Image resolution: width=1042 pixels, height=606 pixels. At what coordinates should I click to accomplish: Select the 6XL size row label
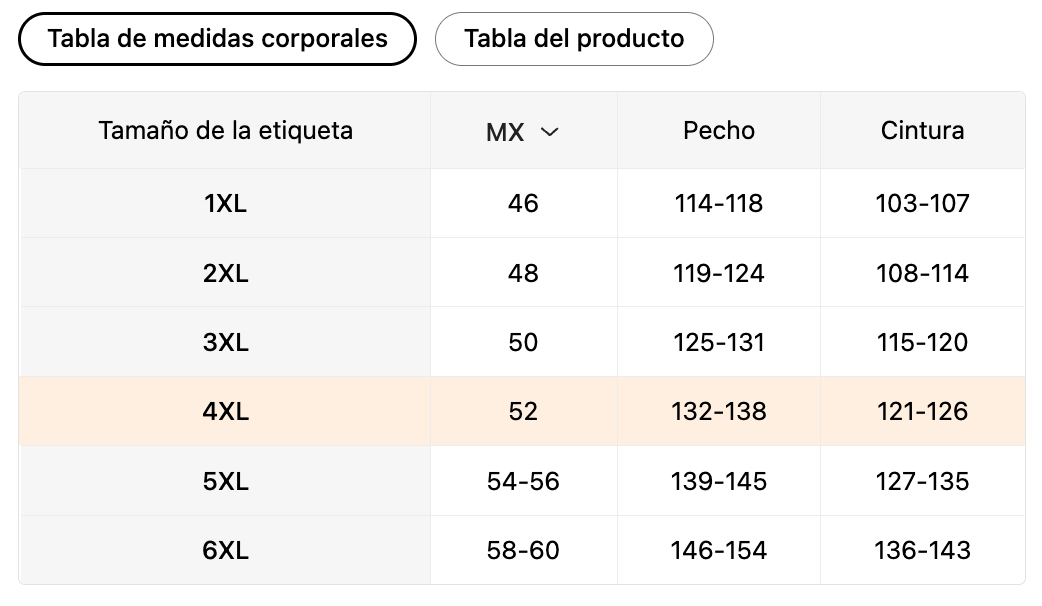[x=225, y=550]
